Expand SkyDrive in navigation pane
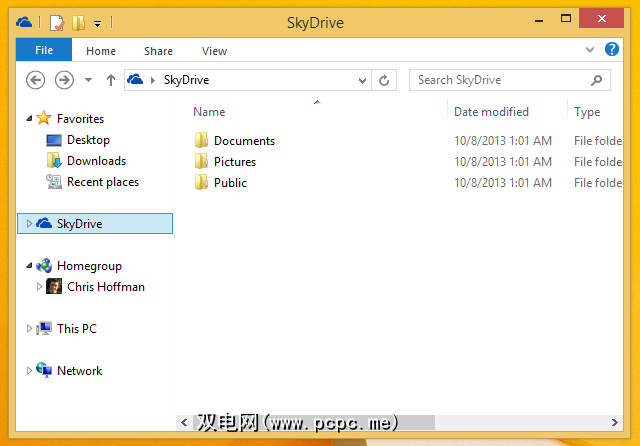This screenshot has width=640, height=446. 29,223
